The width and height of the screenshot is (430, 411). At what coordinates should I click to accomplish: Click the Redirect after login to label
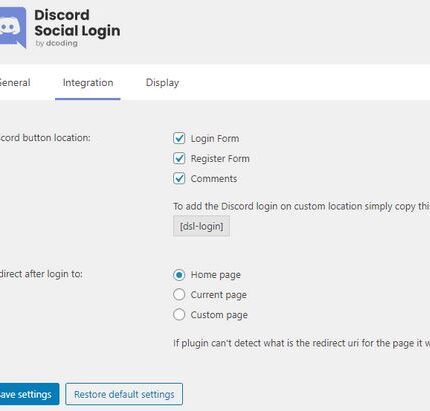tap(41, 274)
